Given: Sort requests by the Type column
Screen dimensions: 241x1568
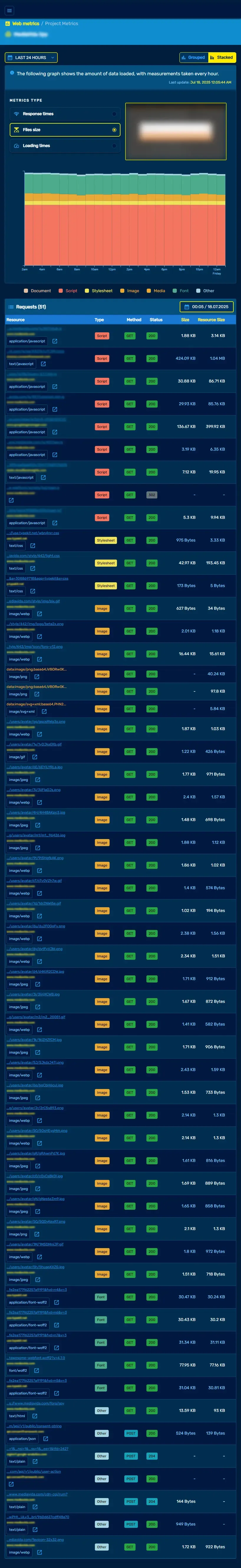Looking at the screenshot, I should [x=99, y=320].
